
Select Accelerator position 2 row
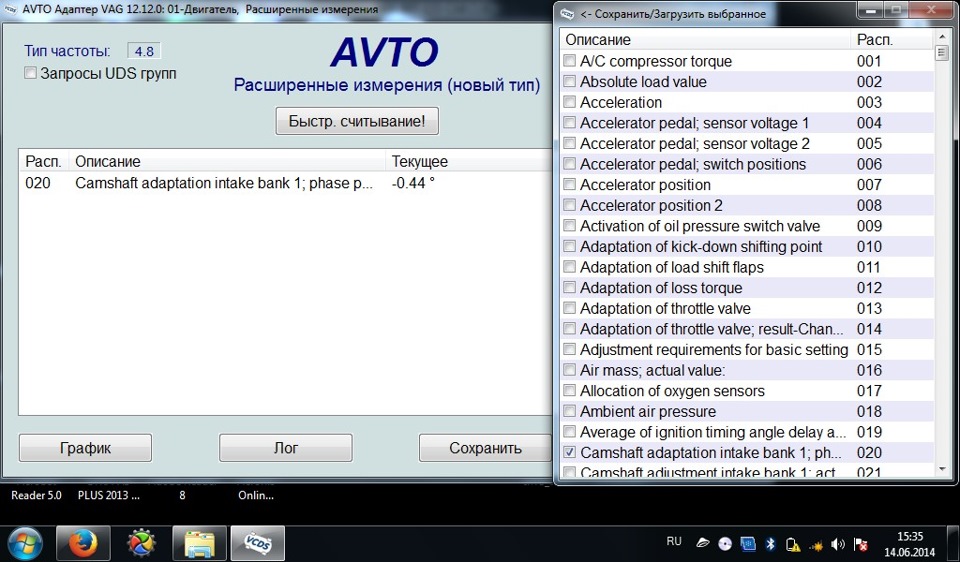[747, 205]
